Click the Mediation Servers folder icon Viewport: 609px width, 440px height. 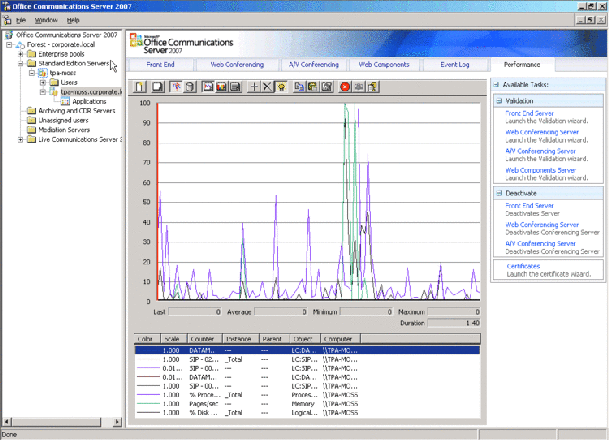click(31, 130)
